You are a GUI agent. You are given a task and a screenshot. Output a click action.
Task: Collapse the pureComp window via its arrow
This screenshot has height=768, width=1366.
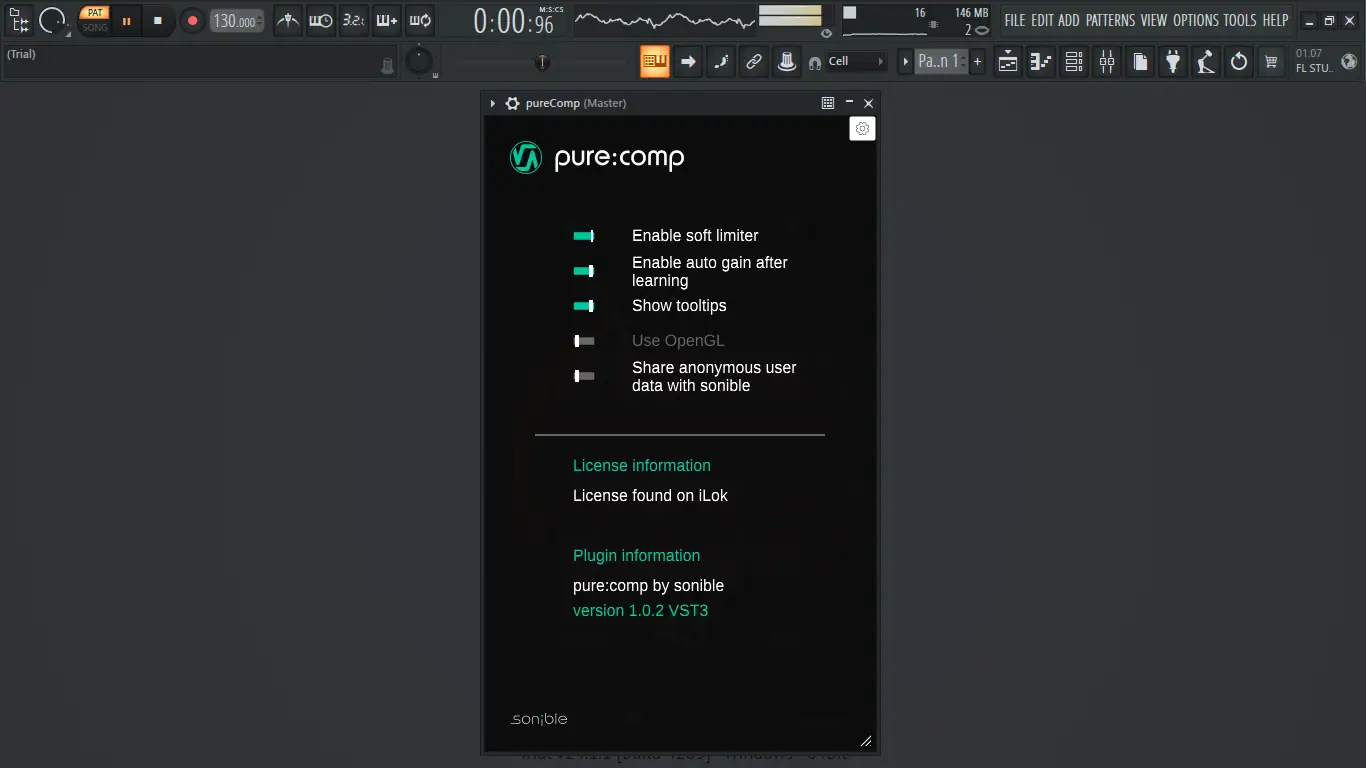(491, 102)
